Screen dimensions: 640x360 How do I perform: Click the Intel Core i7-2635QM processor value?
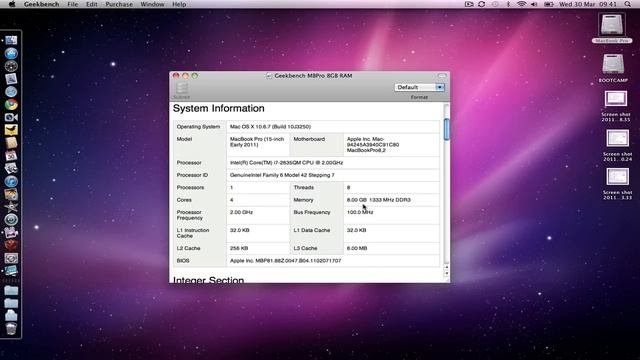pyautogui.click(x=286, y=162)
